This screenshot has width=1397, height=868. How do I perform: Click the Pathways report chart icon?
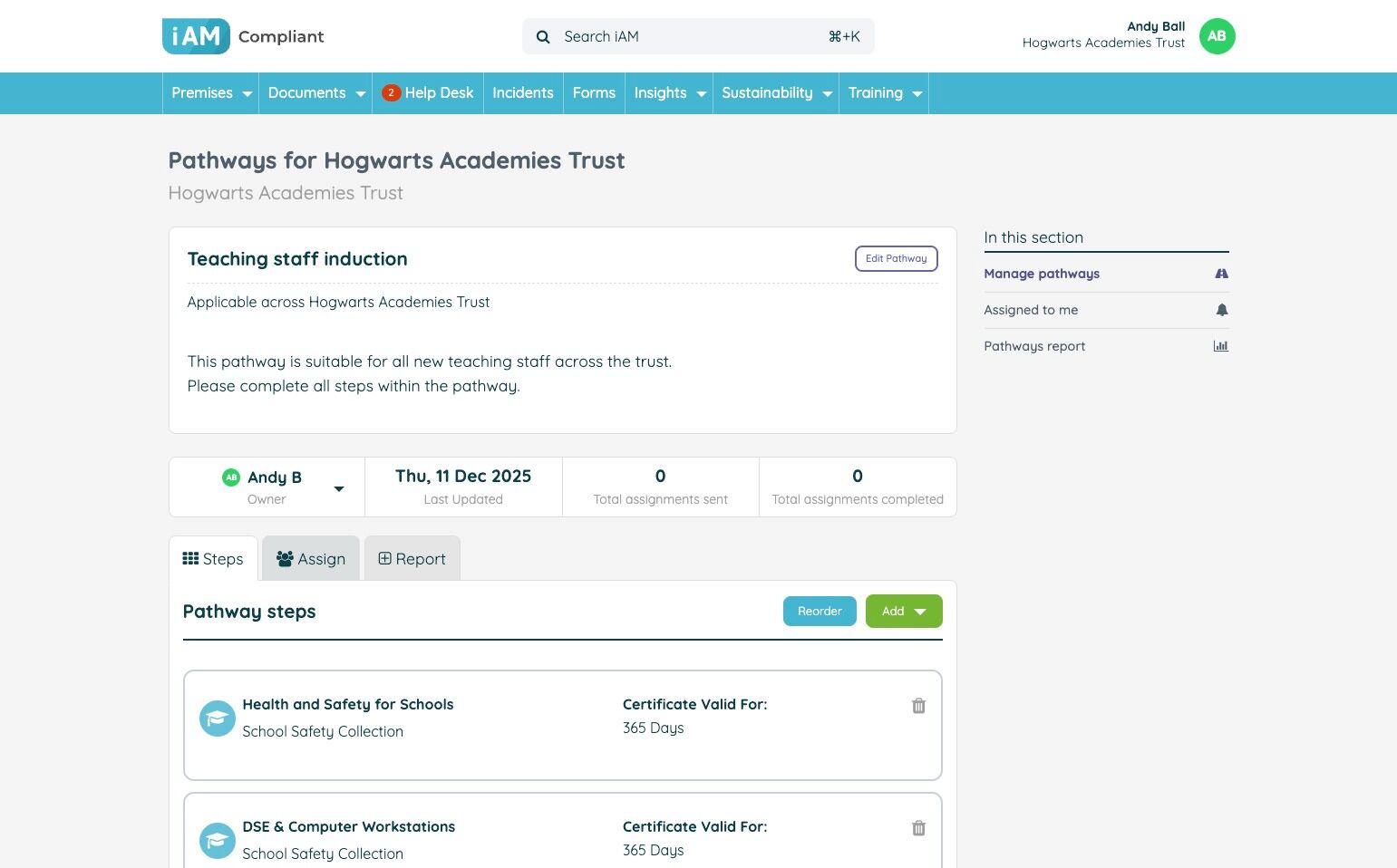coord(1221,346)
